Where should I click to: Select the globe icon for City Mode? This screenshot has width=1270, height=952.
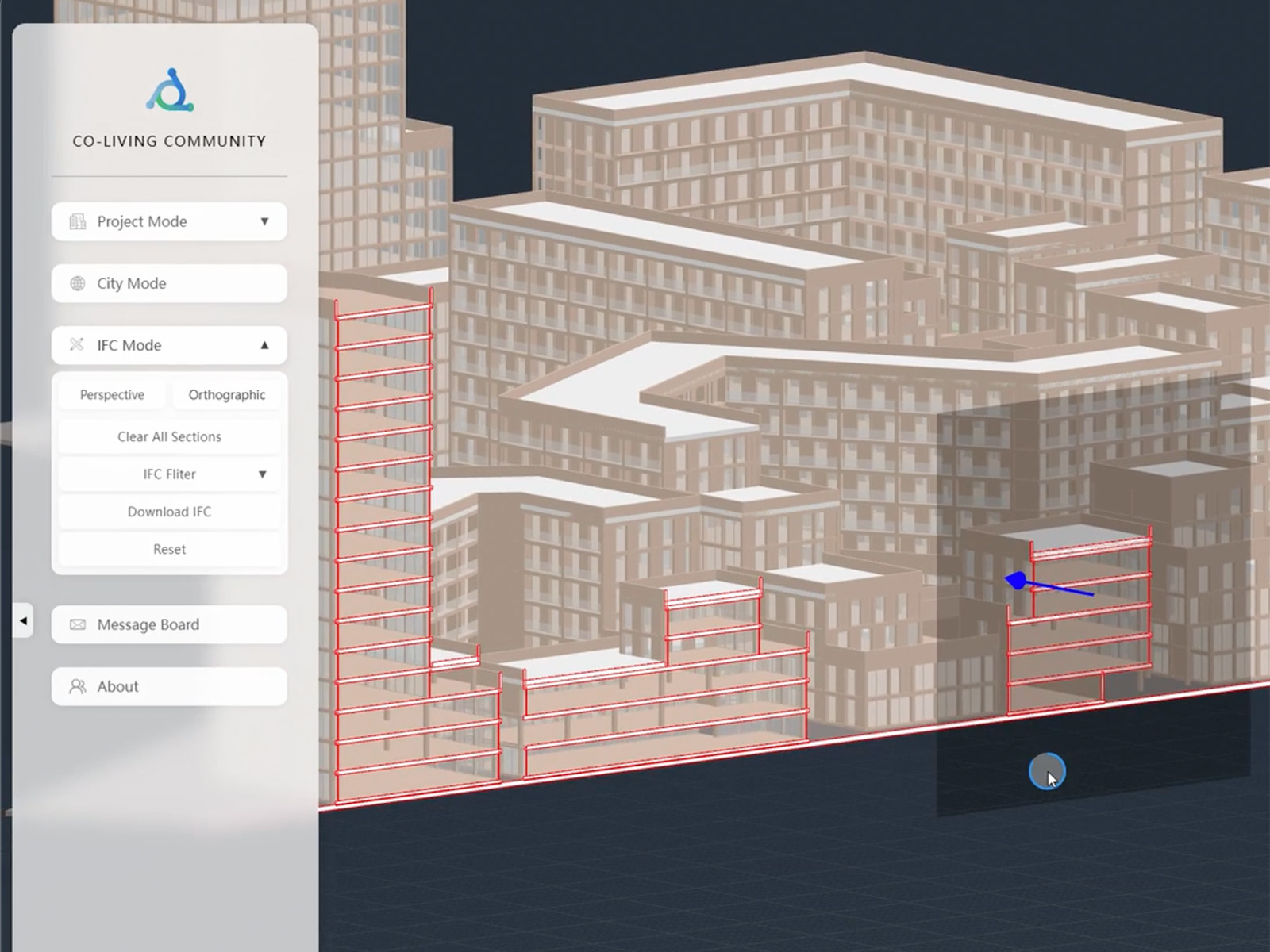click(77, 283)
